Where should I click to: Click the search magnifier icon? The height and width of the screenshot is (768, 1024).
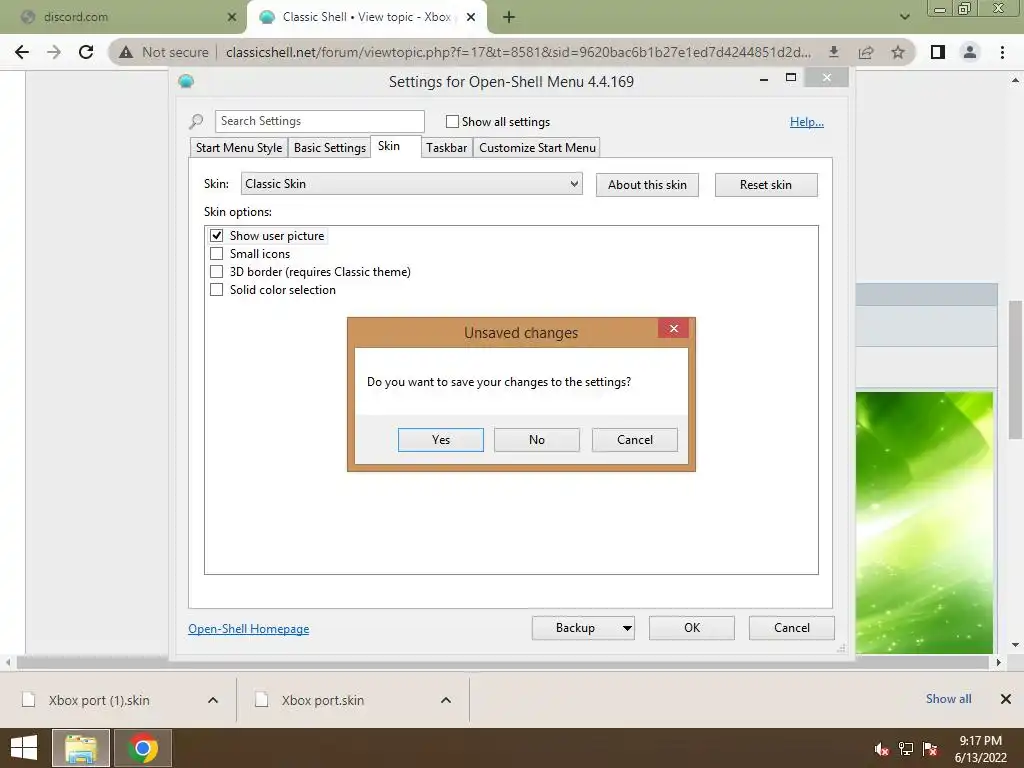[196, 121]
